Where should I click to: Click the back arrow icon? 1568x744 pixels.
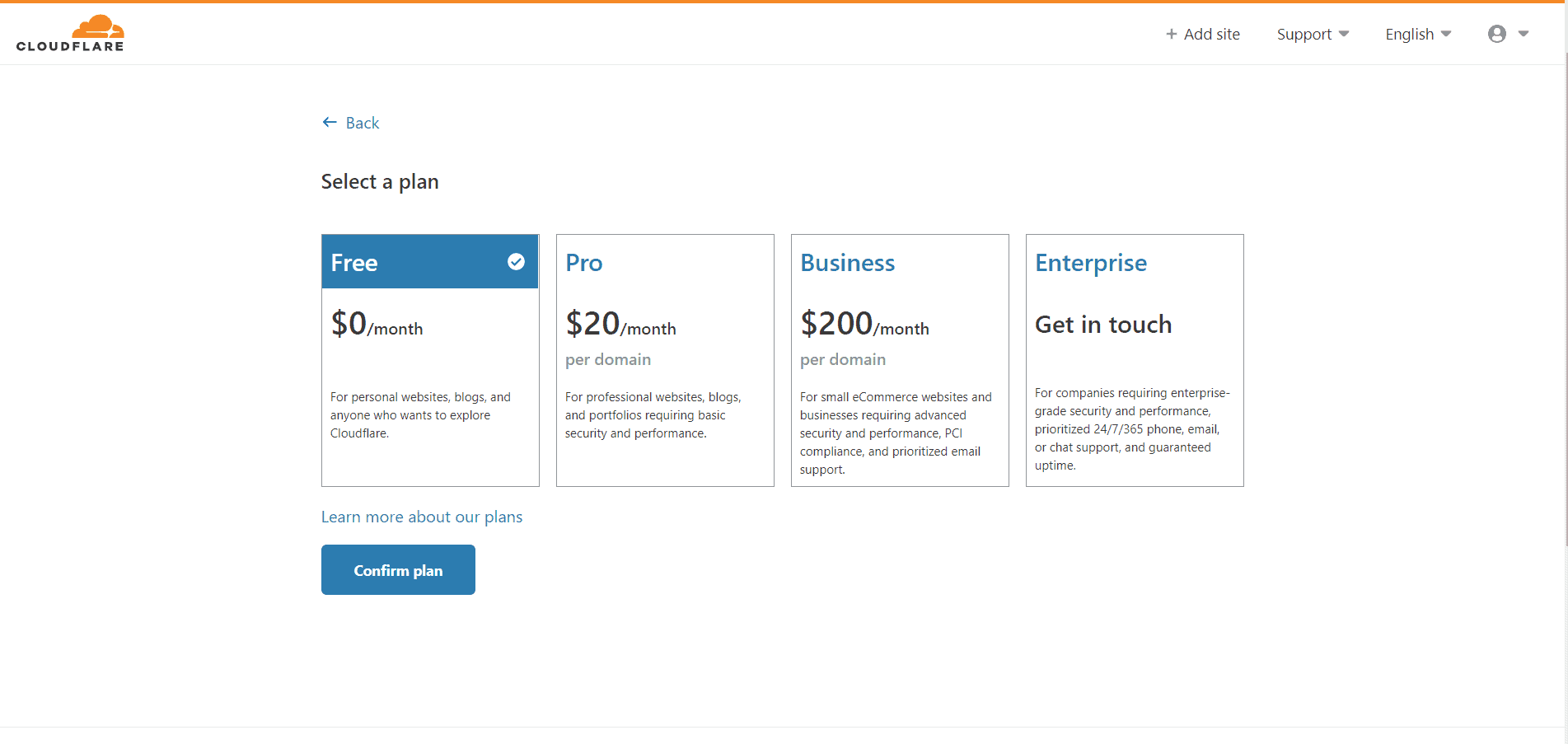click(x=330, y=123)
